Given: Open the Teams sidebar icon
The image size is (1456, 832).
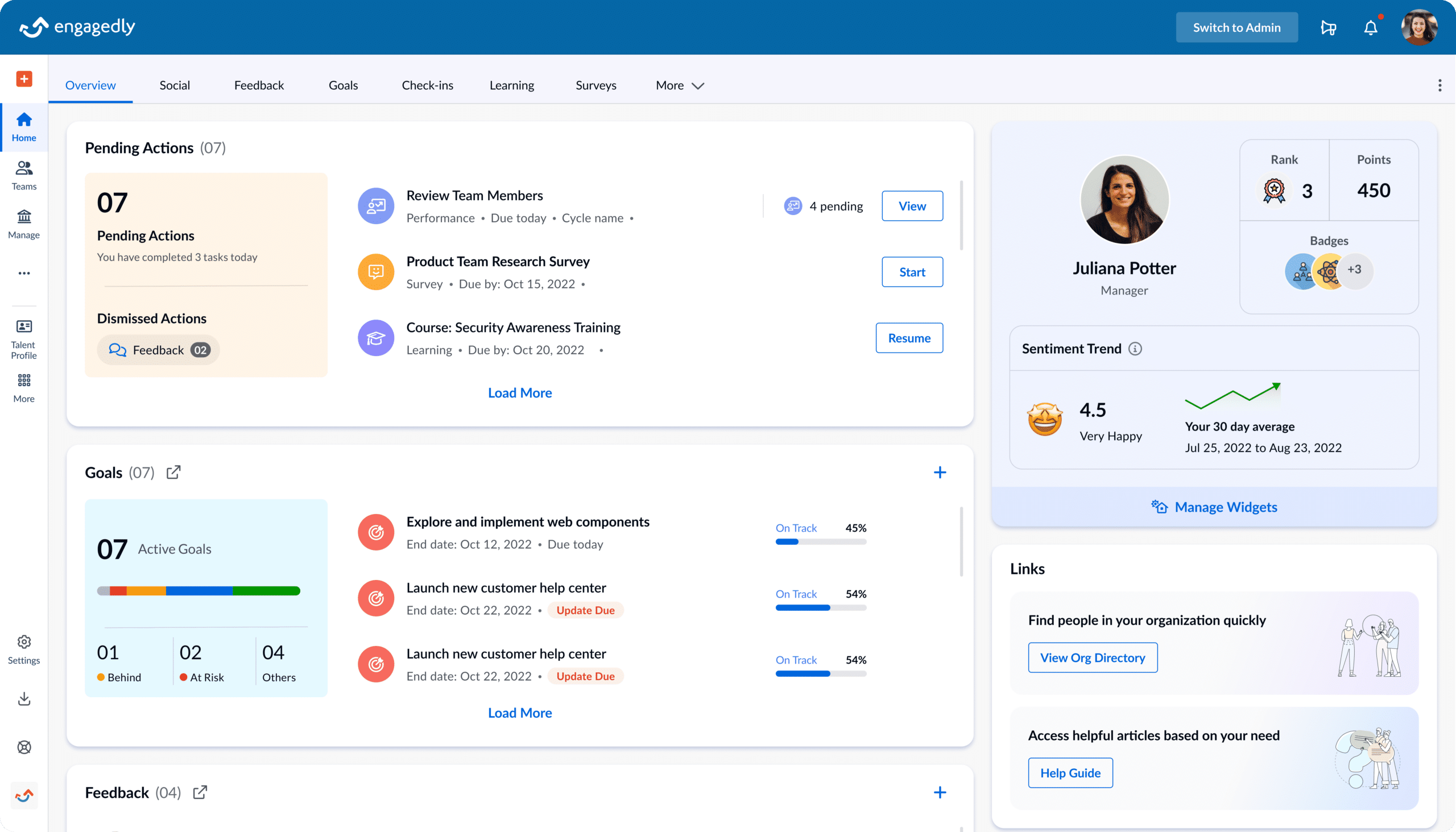Looking at the screenshot, I should 24,175.
